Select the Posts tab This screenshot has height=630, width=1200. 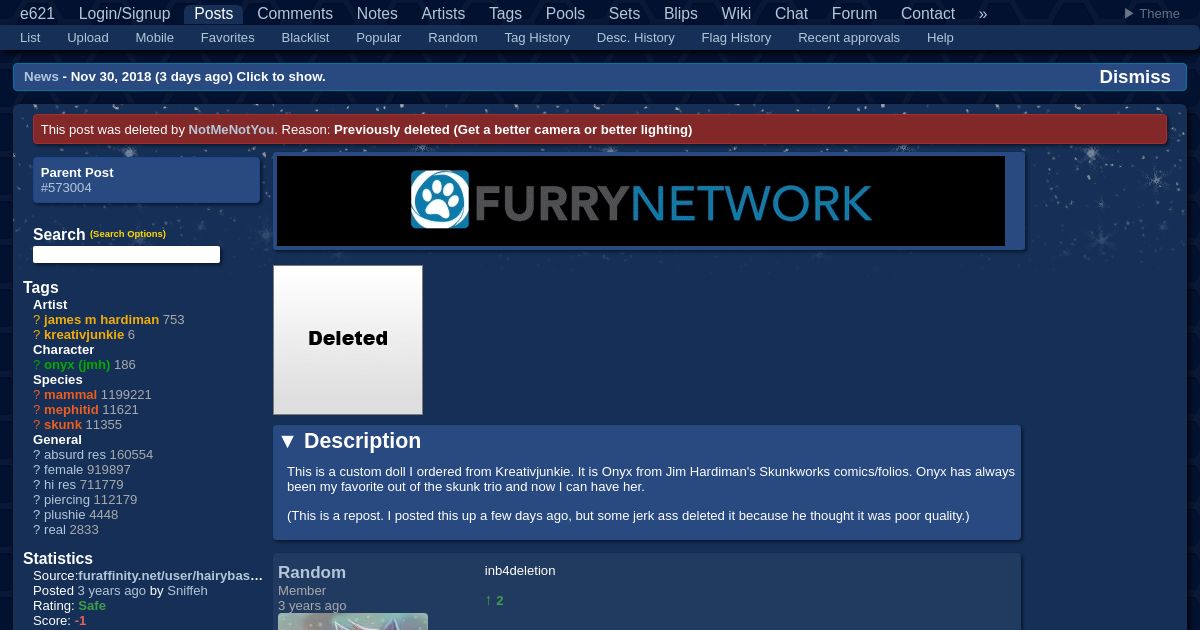point(213,14)
